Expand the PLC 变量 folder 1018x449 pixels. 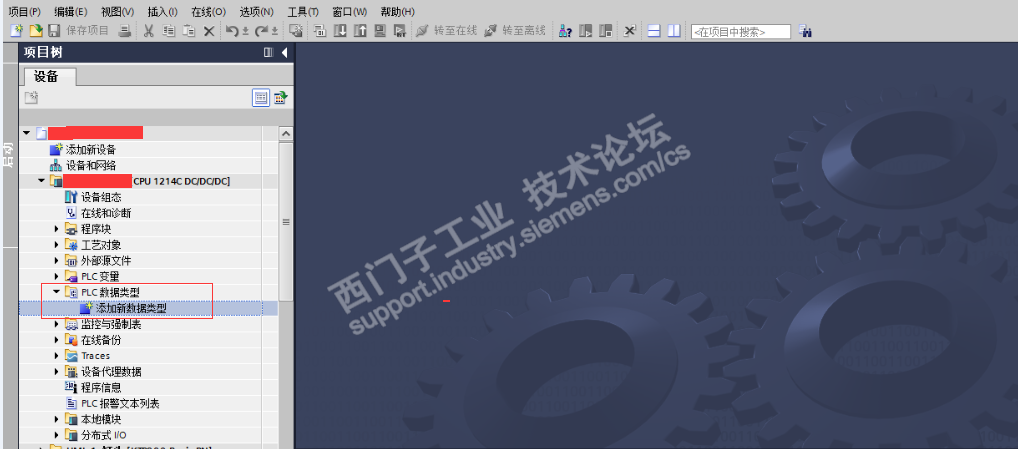point(57,276)
